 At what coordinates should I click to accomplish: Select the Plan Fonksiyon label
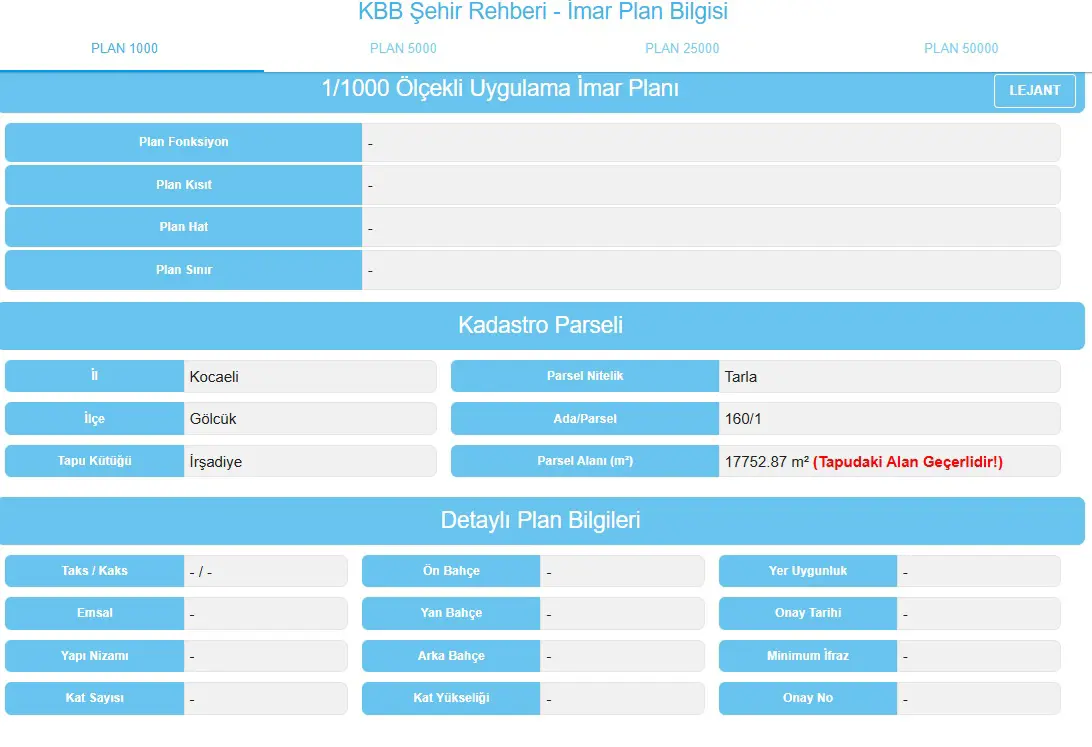click(x=183, y=142)
